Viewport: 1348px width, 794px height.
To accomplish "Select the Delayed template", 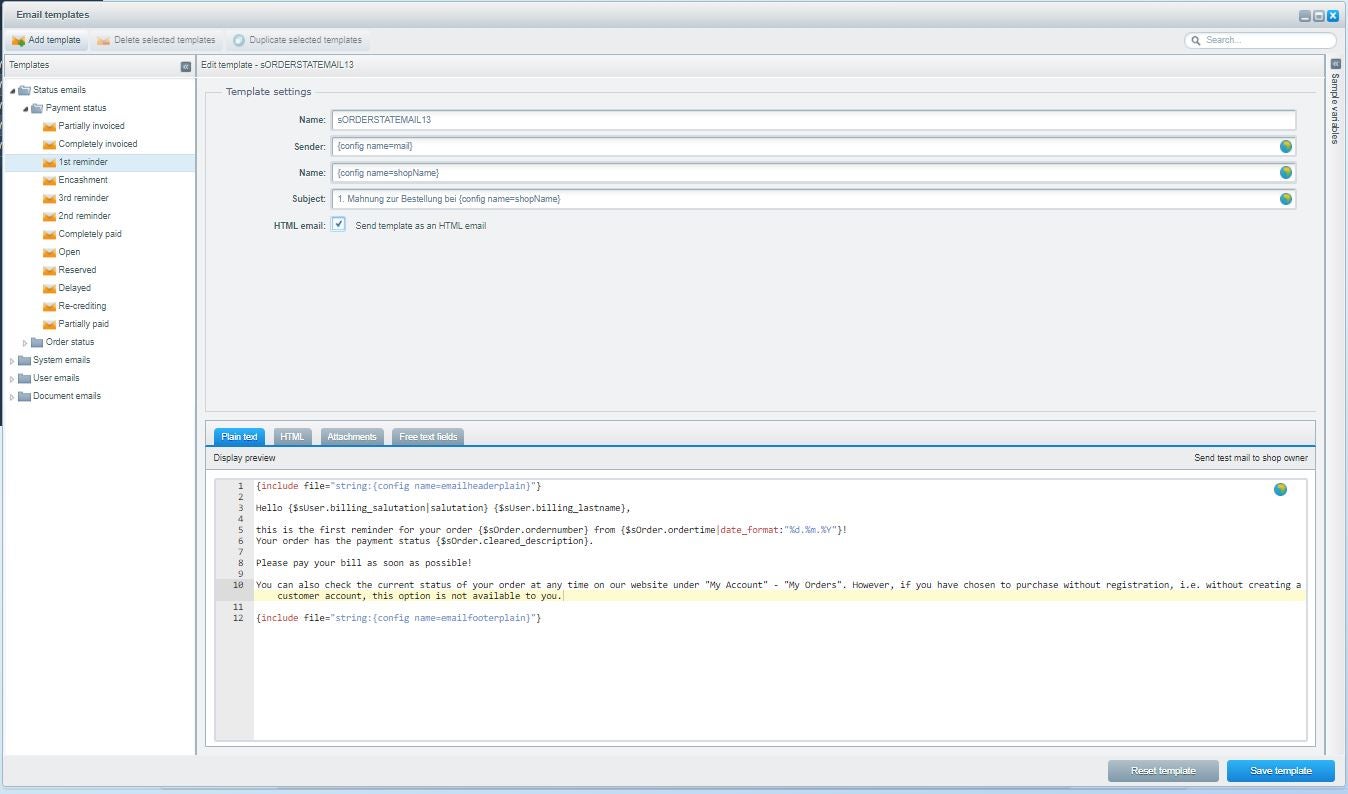I will point(74,288).
